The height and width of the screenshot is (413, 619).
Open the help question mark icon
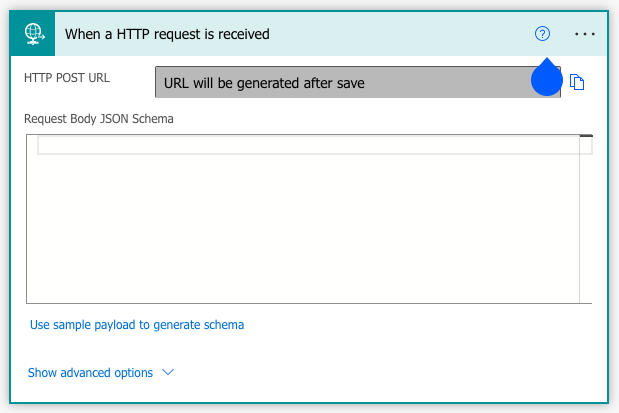click(542, 33)
